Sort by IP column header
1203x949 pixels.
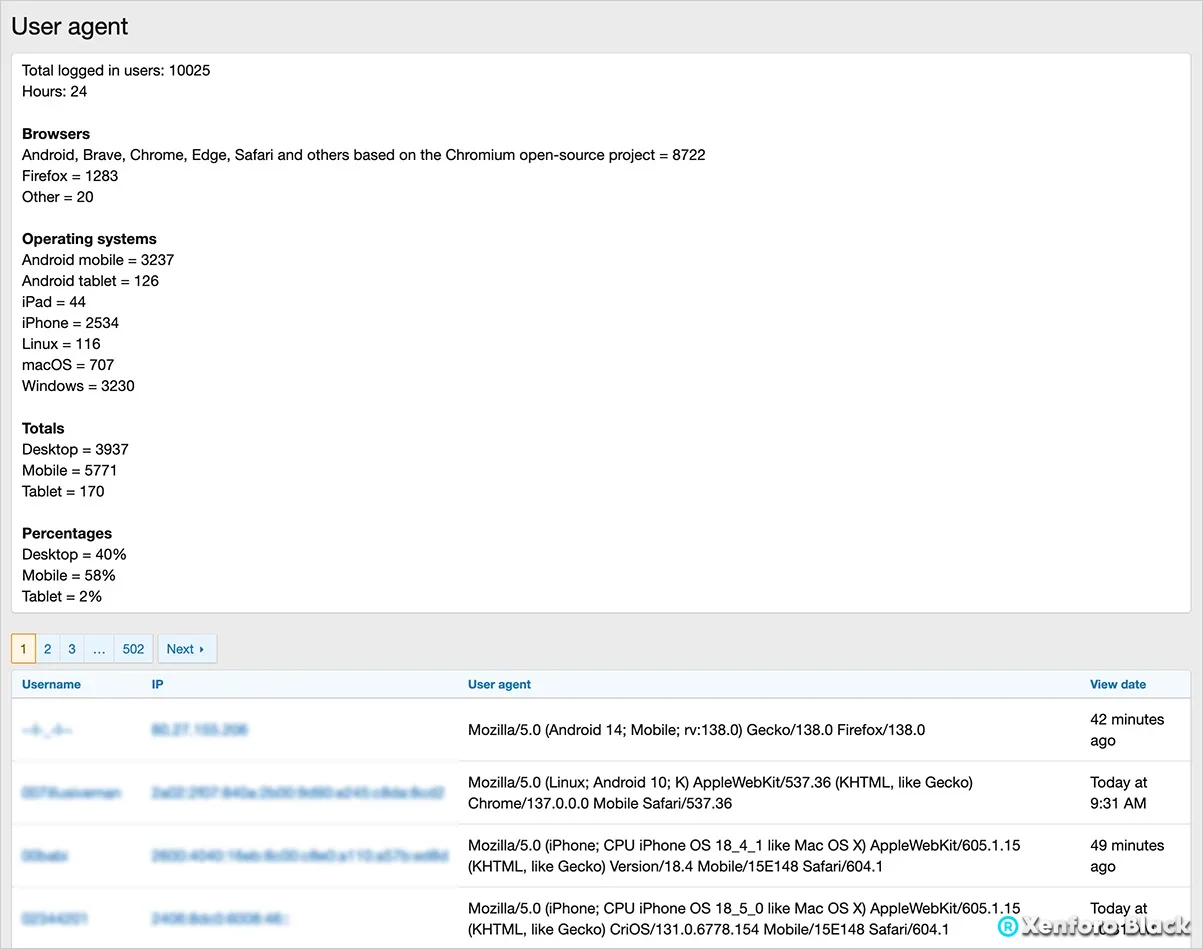(x=157, y=685)
